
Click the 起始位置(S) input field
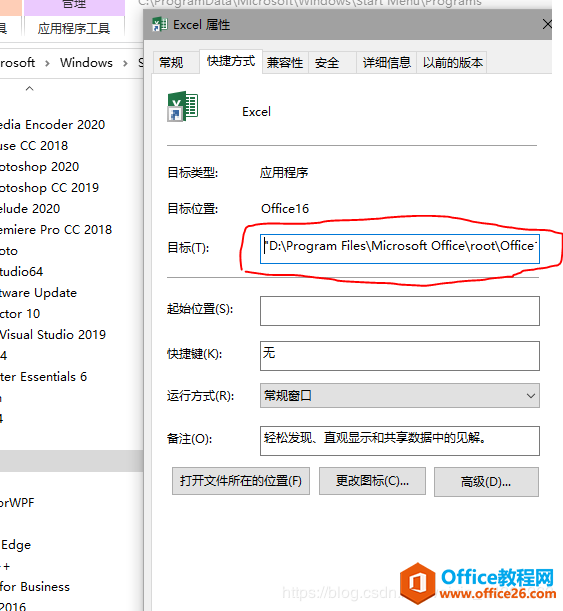tap(400, 311)
